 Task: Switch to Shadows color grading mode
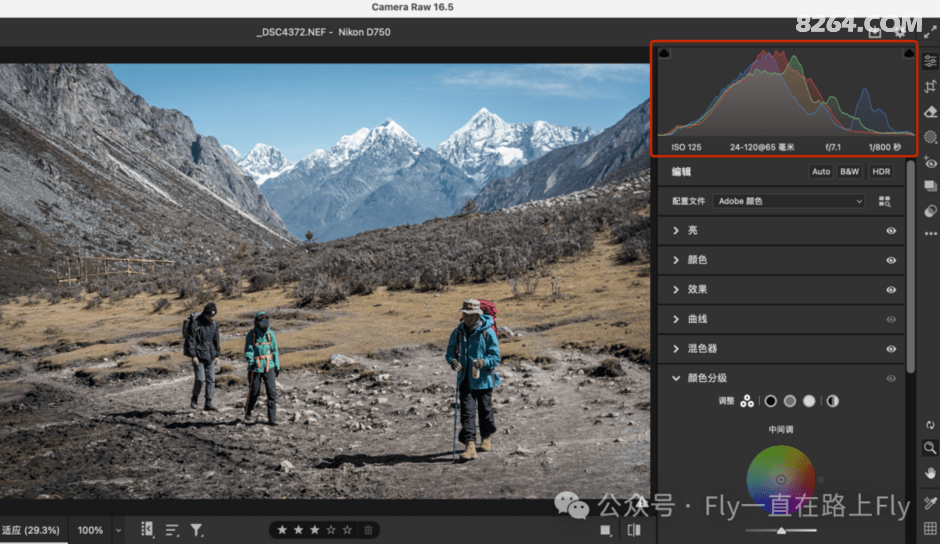click(x=770, y=401)
